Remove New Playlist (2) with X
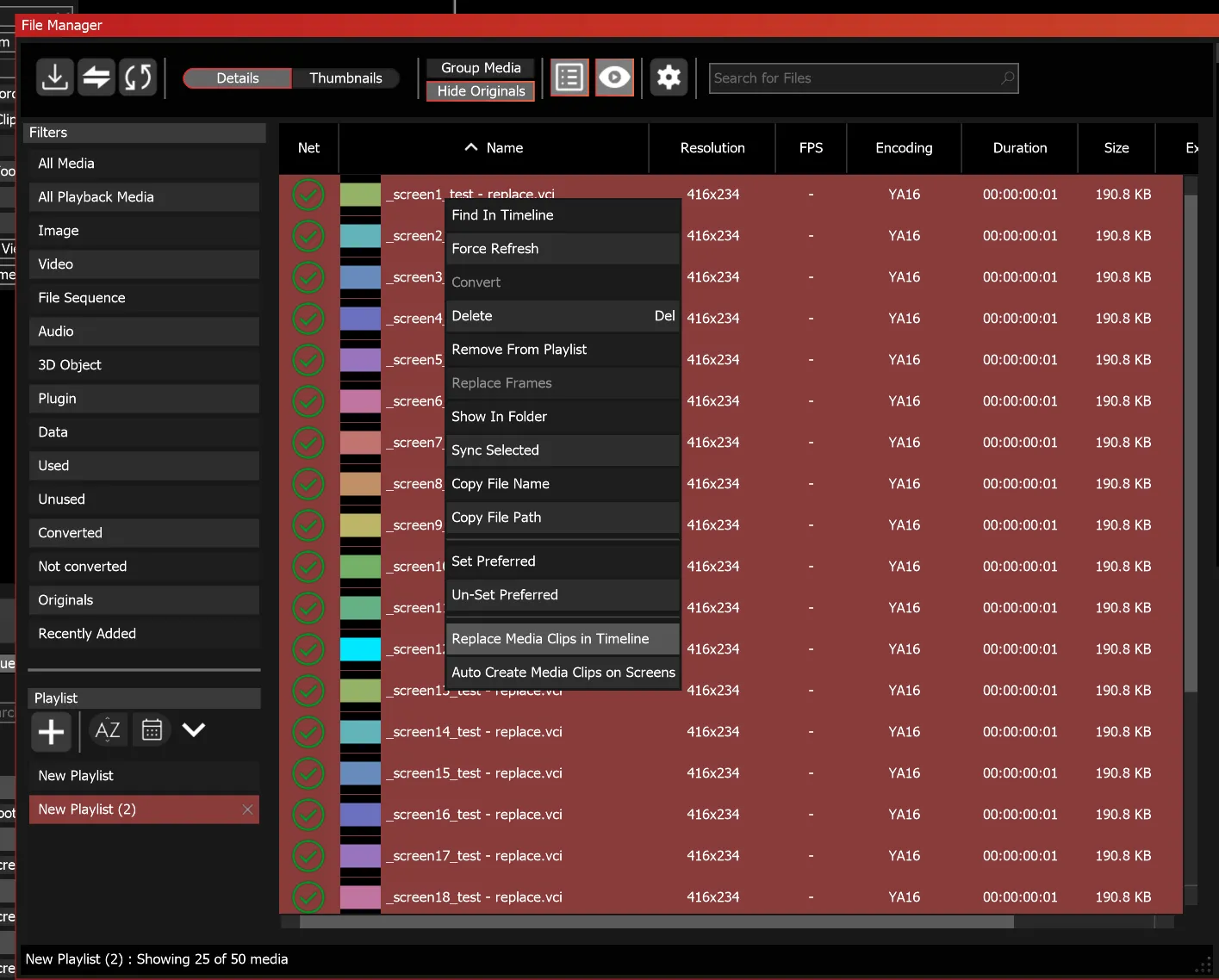 pos(247,809)
